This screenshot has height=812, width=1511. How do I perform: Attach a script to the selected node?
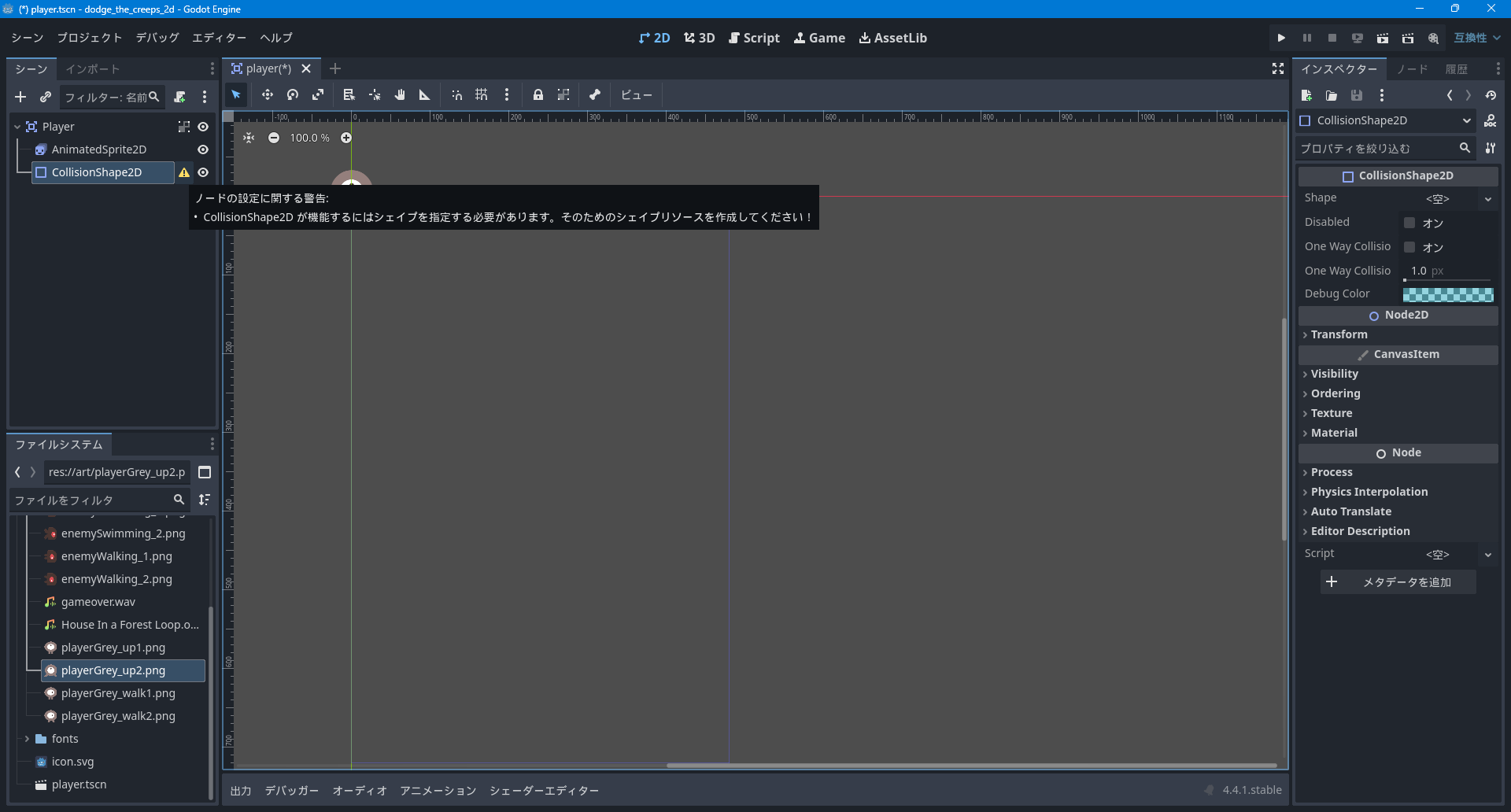[180, 97]
